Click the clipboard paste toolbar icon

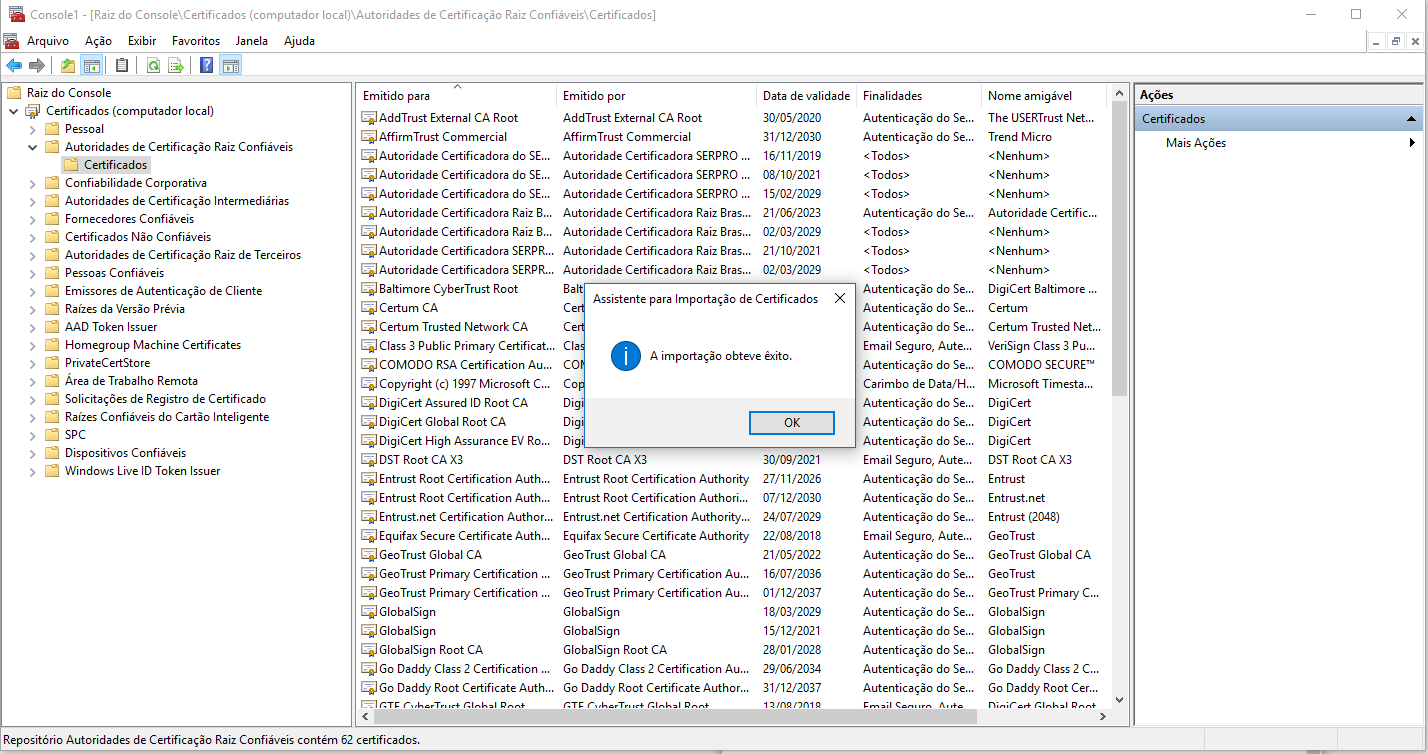click(x=122, y=66)
